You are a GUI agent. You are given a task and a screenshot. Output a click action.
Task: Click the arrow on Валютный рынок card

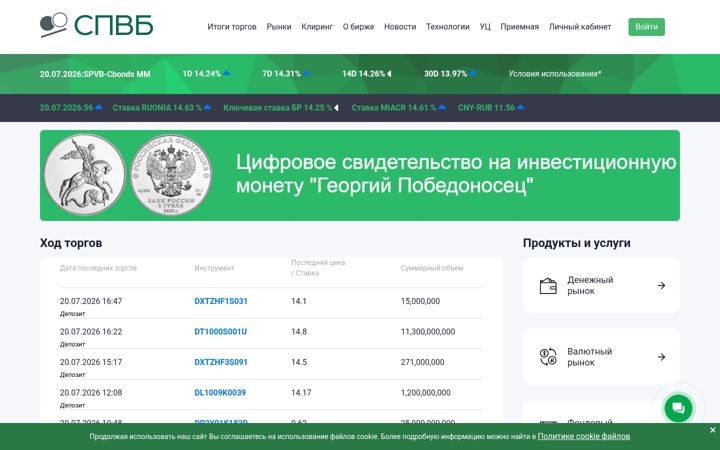click(661, 357)
